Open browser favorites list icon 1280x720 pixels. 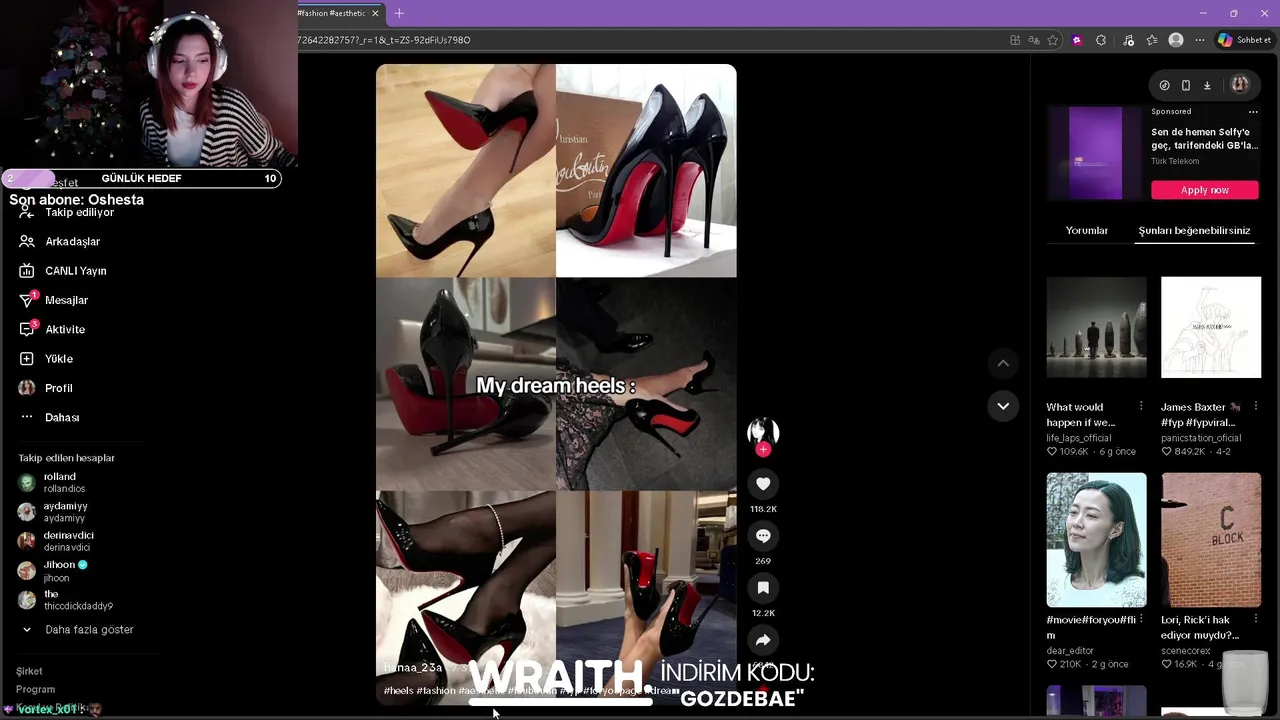pos(1152,40)
